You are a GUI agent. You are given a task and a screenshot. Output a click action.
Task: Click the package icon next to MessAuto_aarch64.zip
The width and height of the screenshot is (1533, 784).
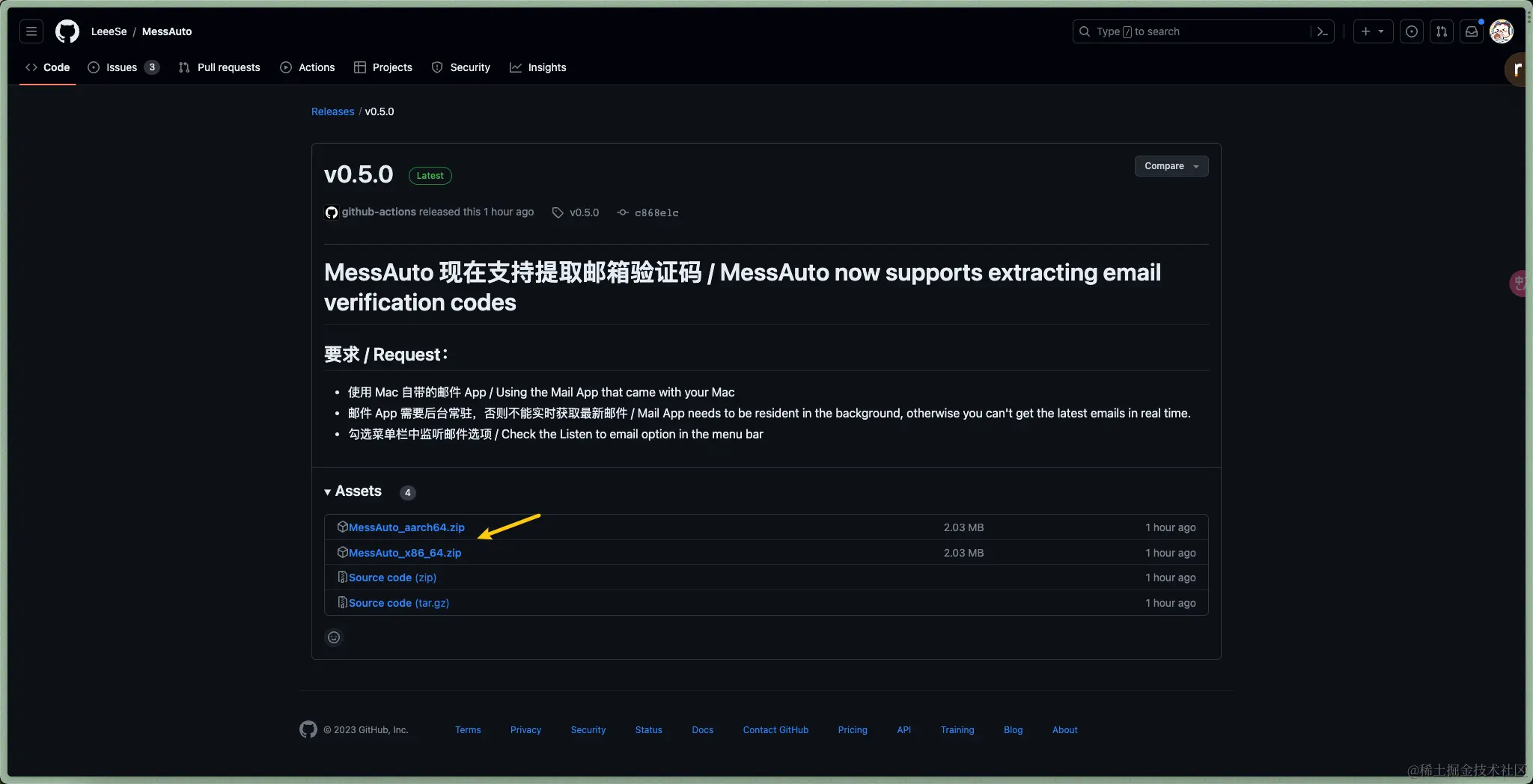coord(342,527)
